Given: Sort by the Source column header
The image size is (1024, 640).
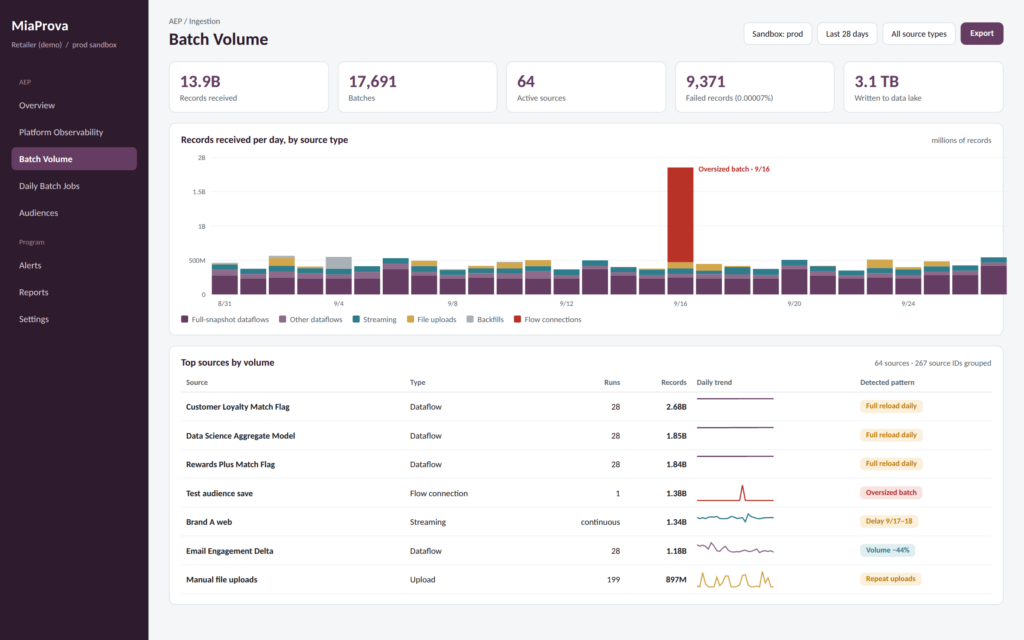Looking at the screenshot, I should click(197, 383).
